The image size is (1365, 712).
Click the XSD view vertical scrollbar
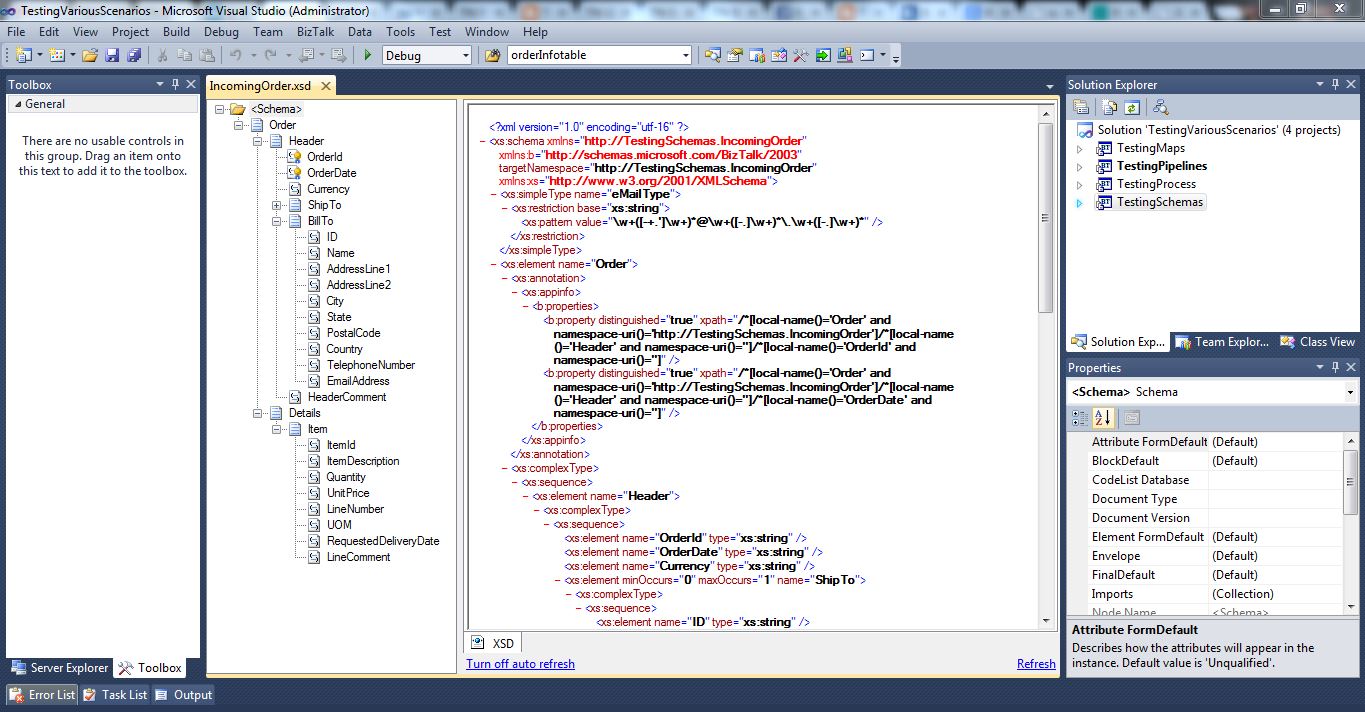point(1045,369)
